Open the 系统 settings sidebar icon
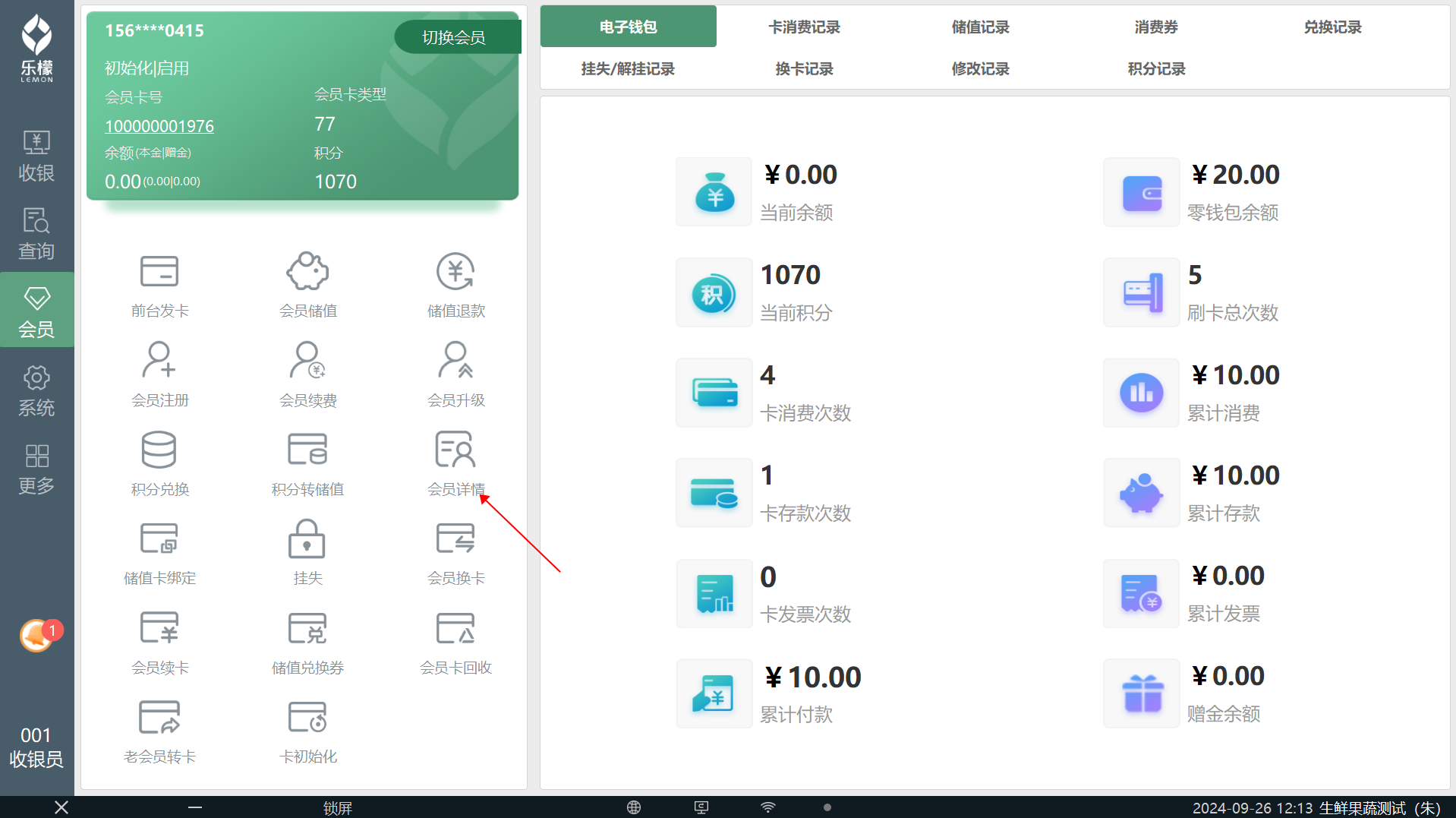Image resolution: width=1456 pixels, height=818 pixels. click(36, 390)
